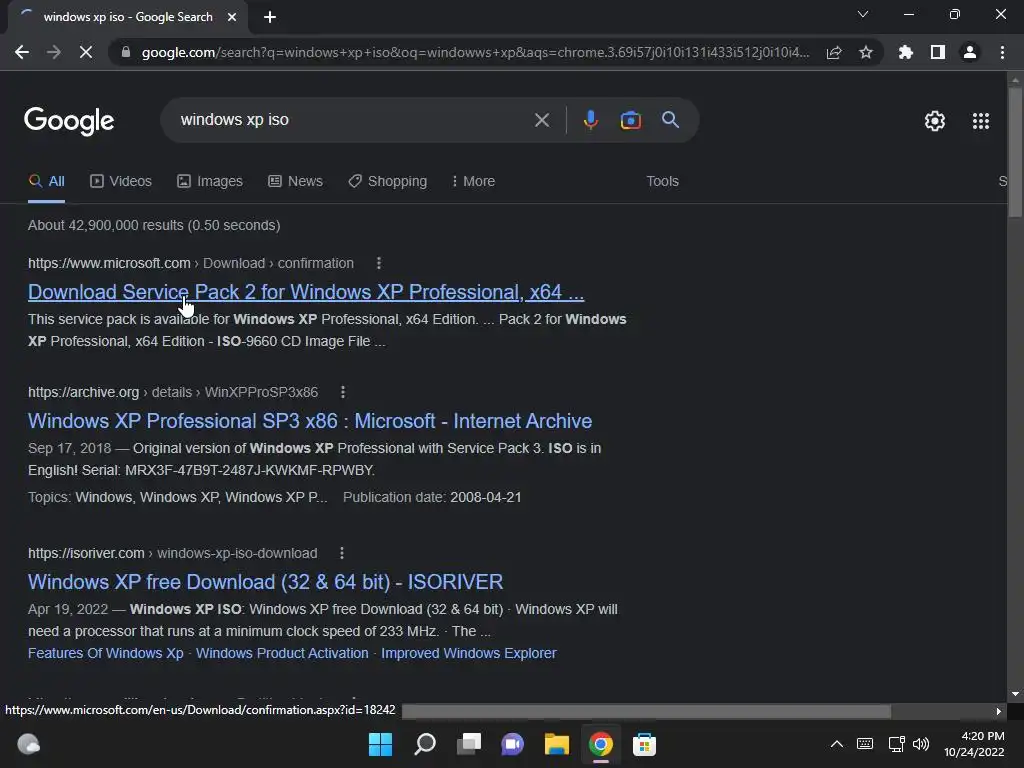
Task: Bookmark this page with the star icon
Action: pos(866,52)
